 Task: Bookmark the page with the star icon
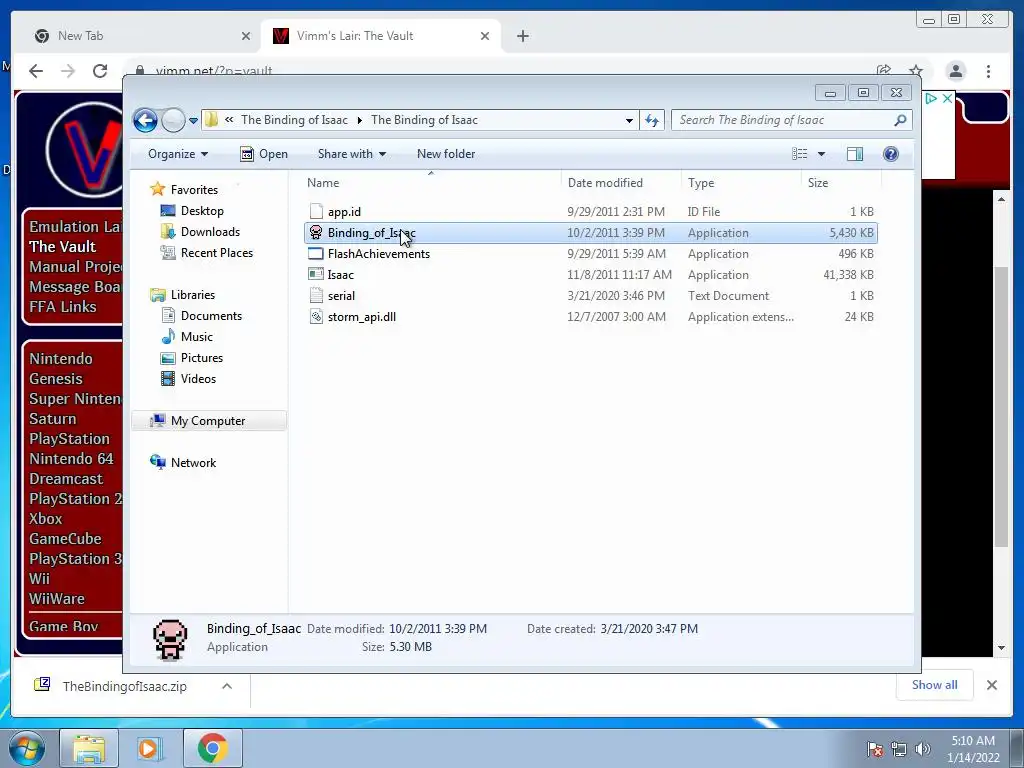(916, 70)
